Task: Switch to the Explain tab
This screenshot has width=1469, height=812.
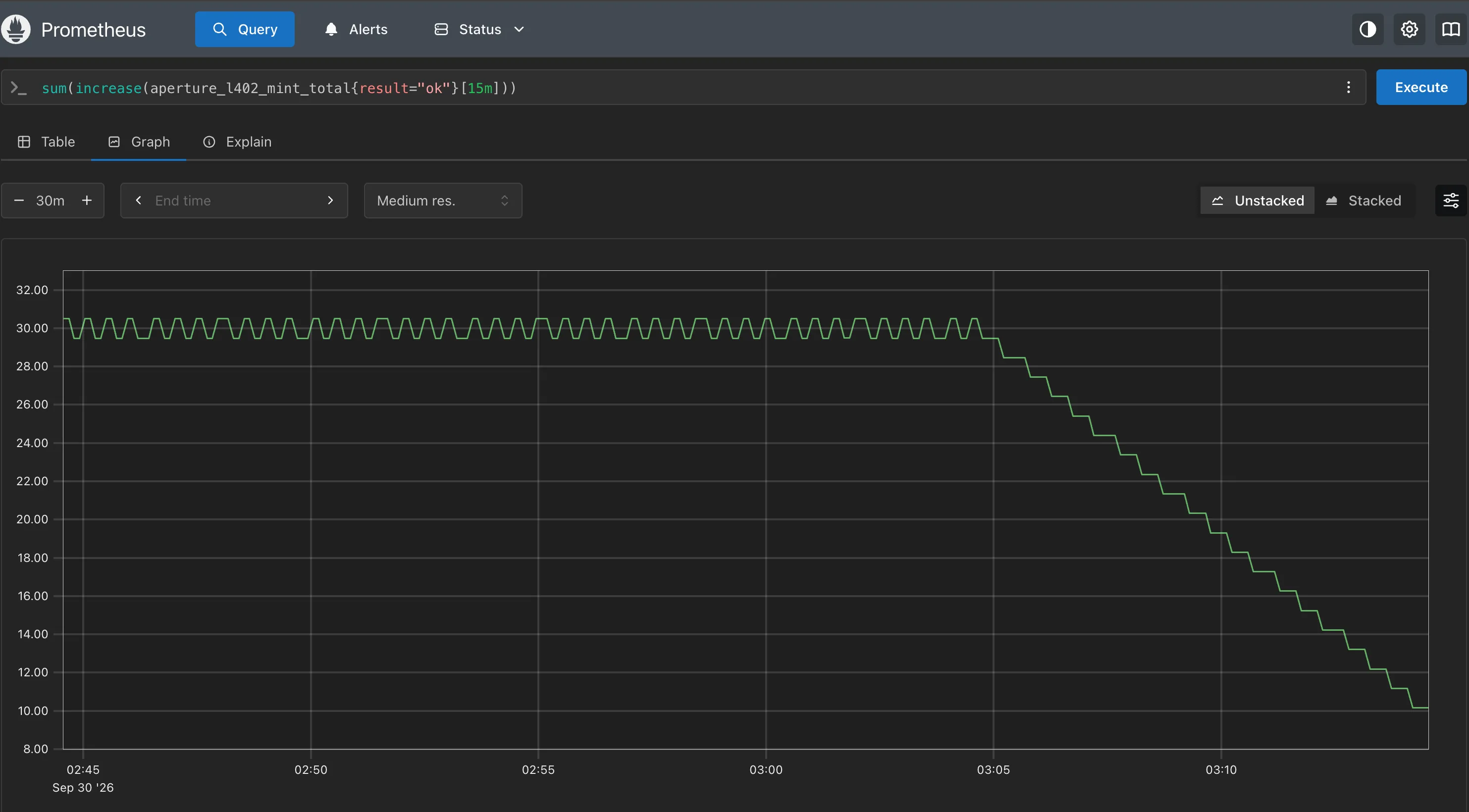Action: click(x=237, y=142)
